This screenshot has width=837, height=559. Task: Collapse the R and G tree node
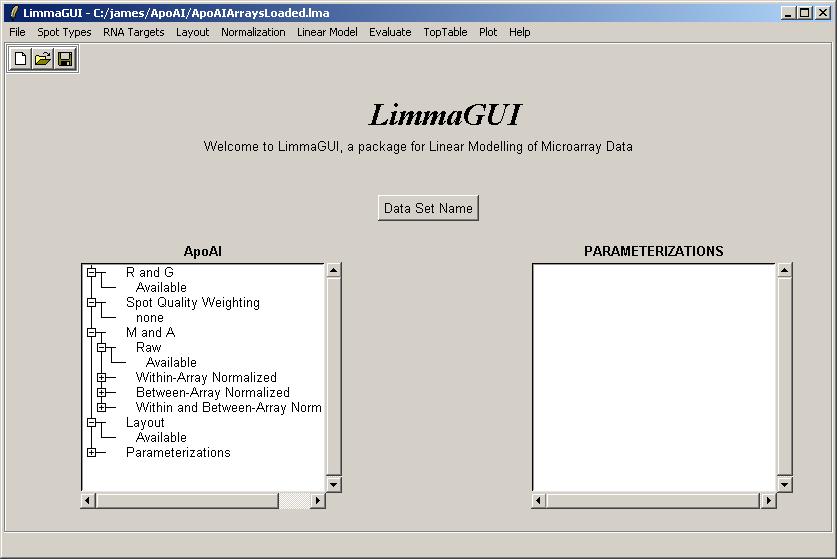91,272
